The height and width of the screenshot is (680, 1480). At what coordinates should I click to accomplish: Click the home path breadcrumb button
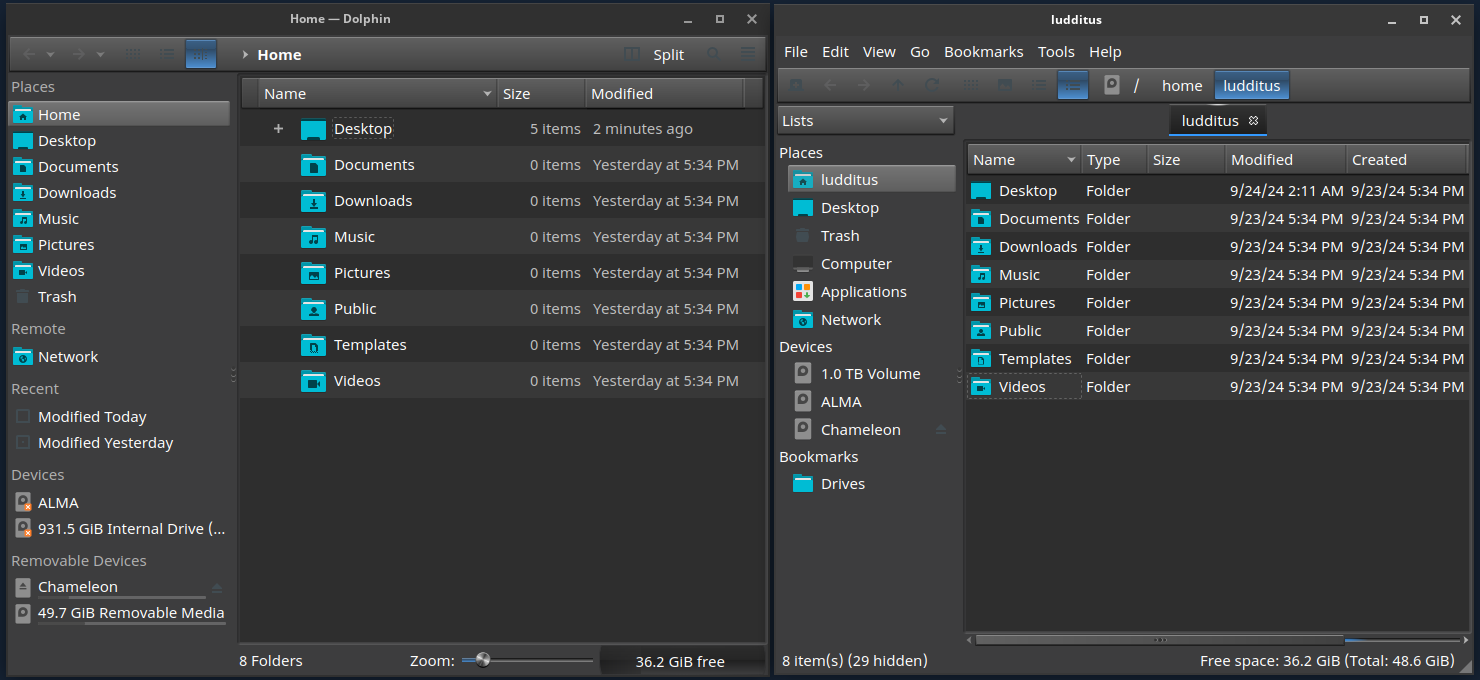click(1181, 86)
